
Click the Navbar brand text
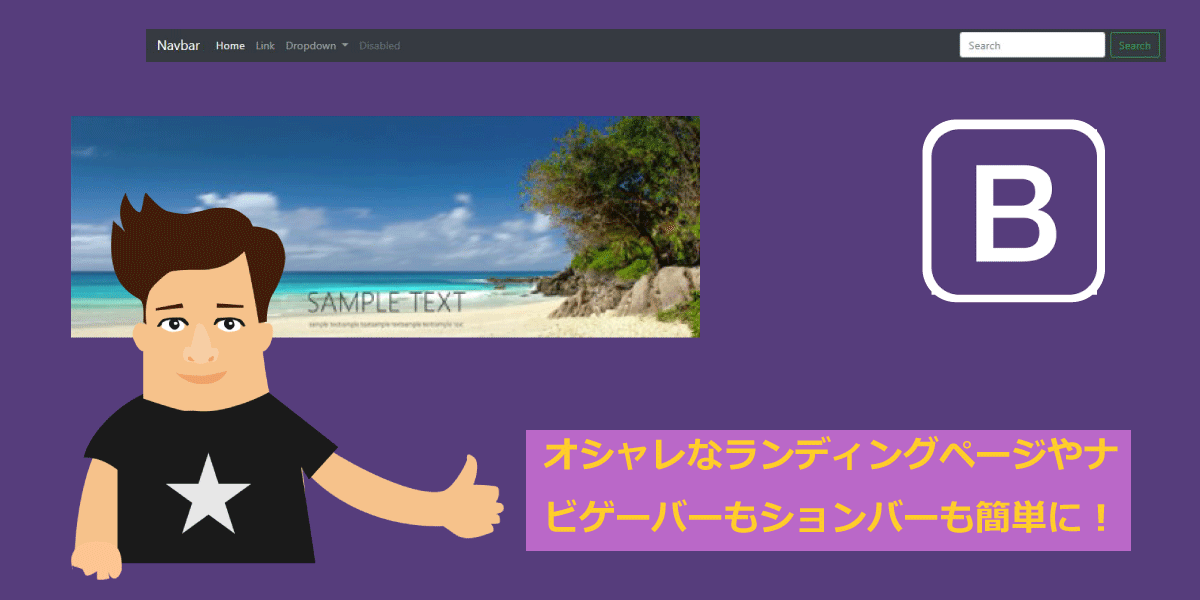coord(178,45)
